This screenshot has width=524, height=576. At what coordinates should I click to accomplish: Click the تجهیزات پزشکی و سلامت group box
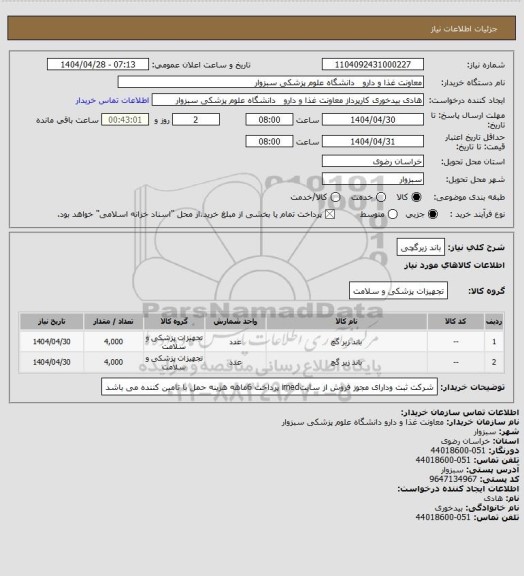pyautogui.click(x=398, y=291)
